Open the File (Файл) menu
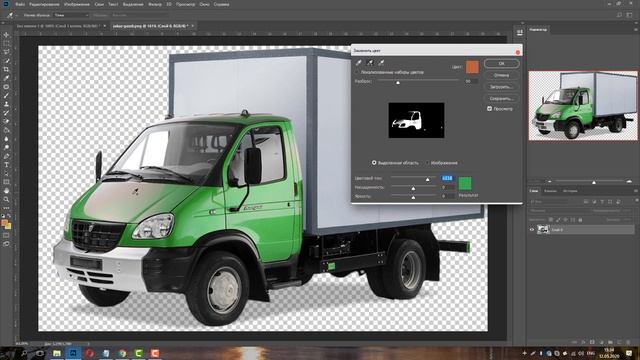 pos(20,4)
